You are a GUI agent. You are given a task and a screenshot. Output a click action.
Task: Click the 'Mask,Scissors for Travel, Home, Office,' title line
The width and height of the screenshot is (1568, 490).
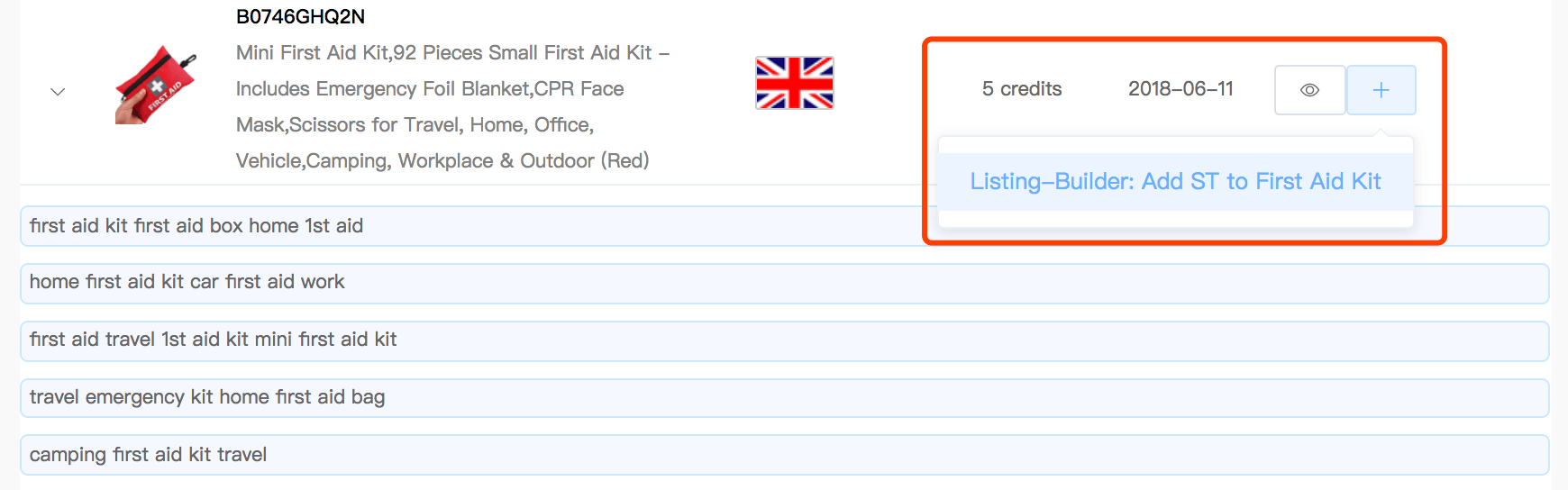415,125
